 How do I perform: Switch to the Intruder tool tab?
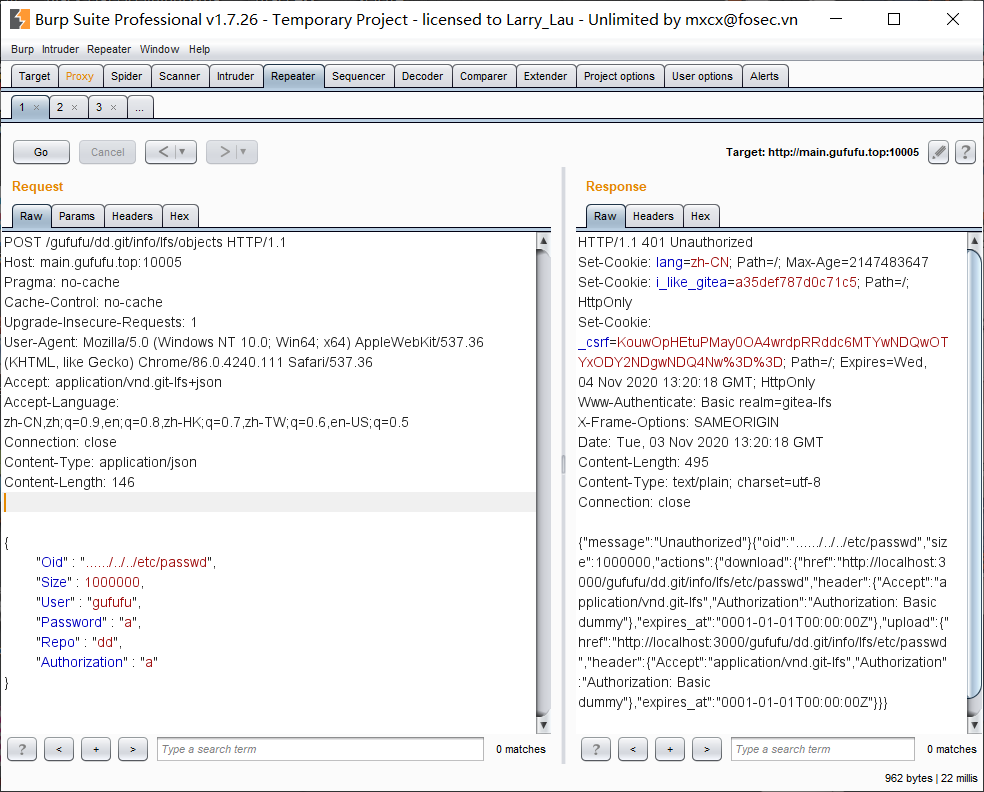click(235, 76)
